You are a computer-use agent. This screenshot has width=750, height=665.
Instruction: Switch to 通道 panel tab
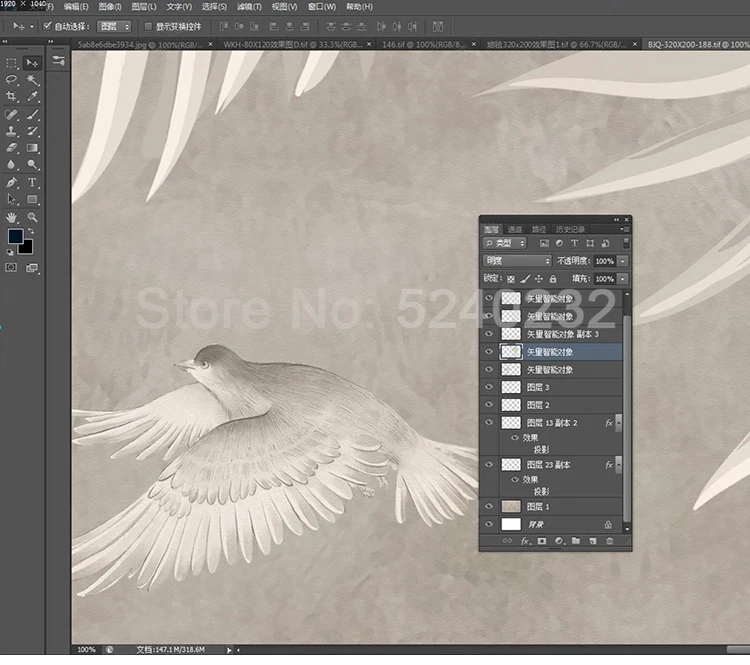click(515, 230)
